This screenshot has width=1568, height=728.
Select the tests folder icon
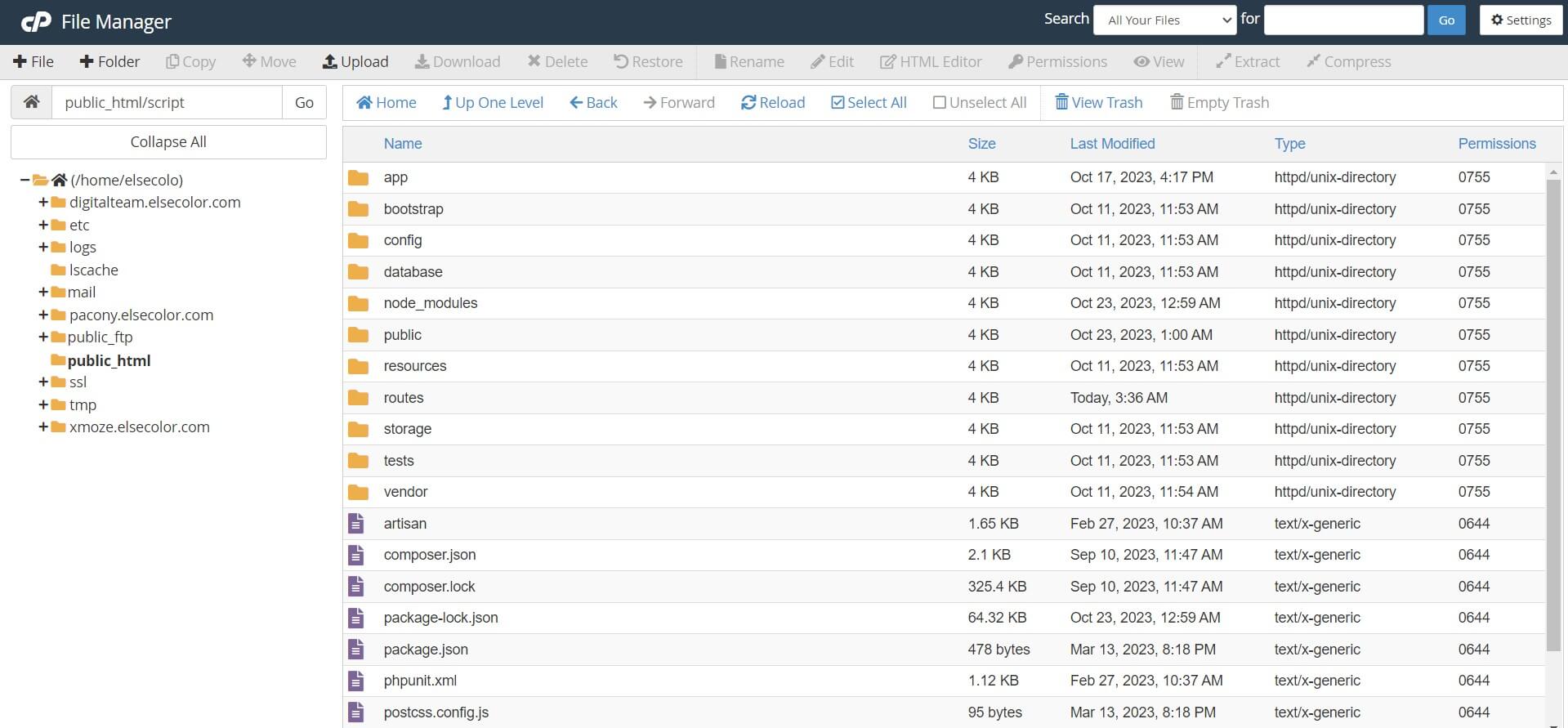point(358,461)
